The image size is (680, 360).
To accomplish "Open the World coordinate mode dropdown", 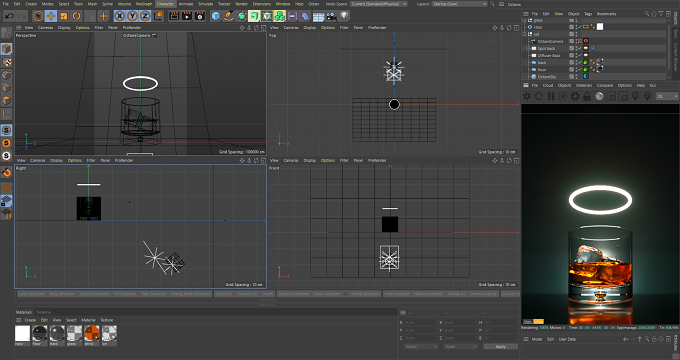I will point(421,347).
